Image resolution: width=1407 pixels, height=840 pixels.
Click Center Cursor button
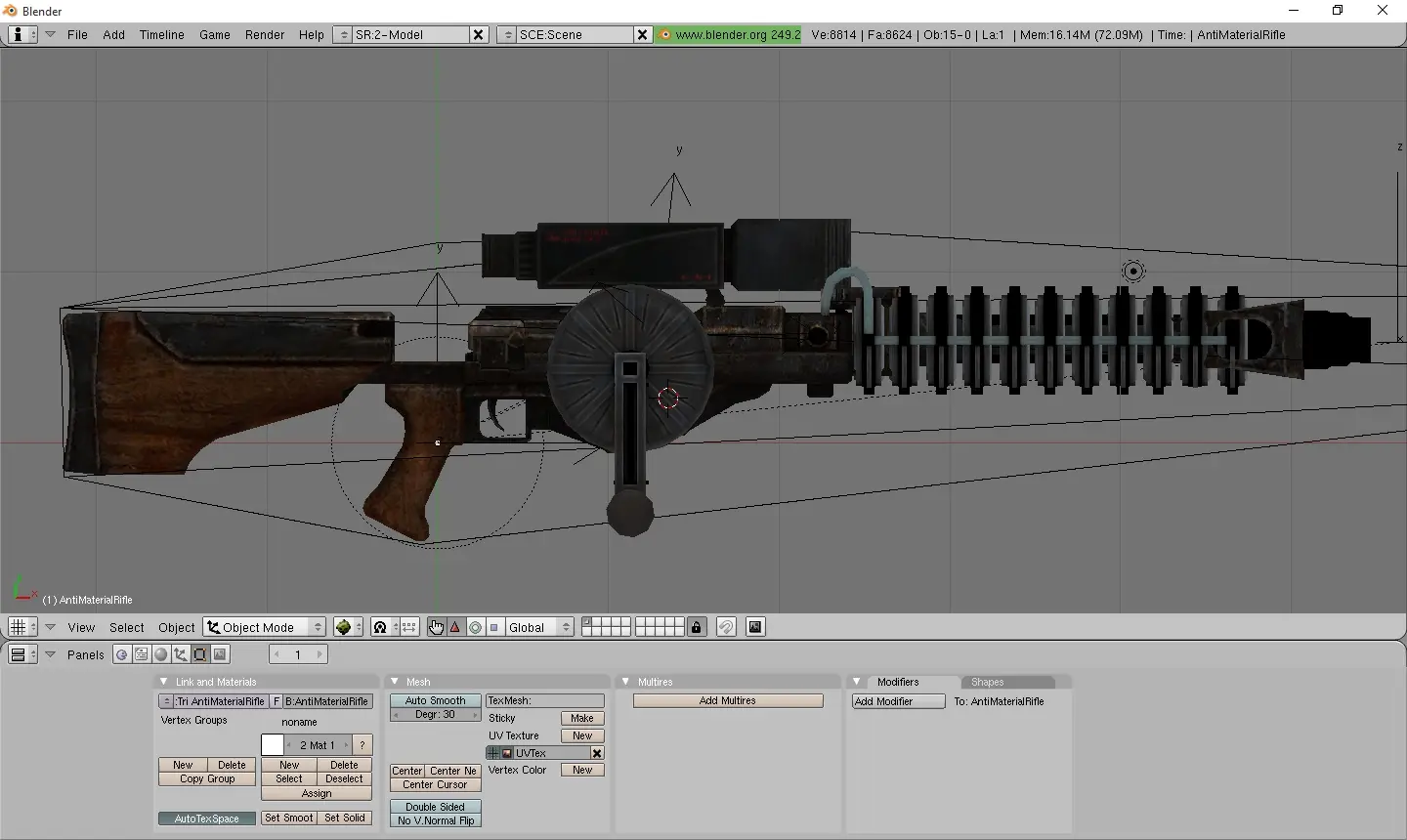(x=436, y=784)
